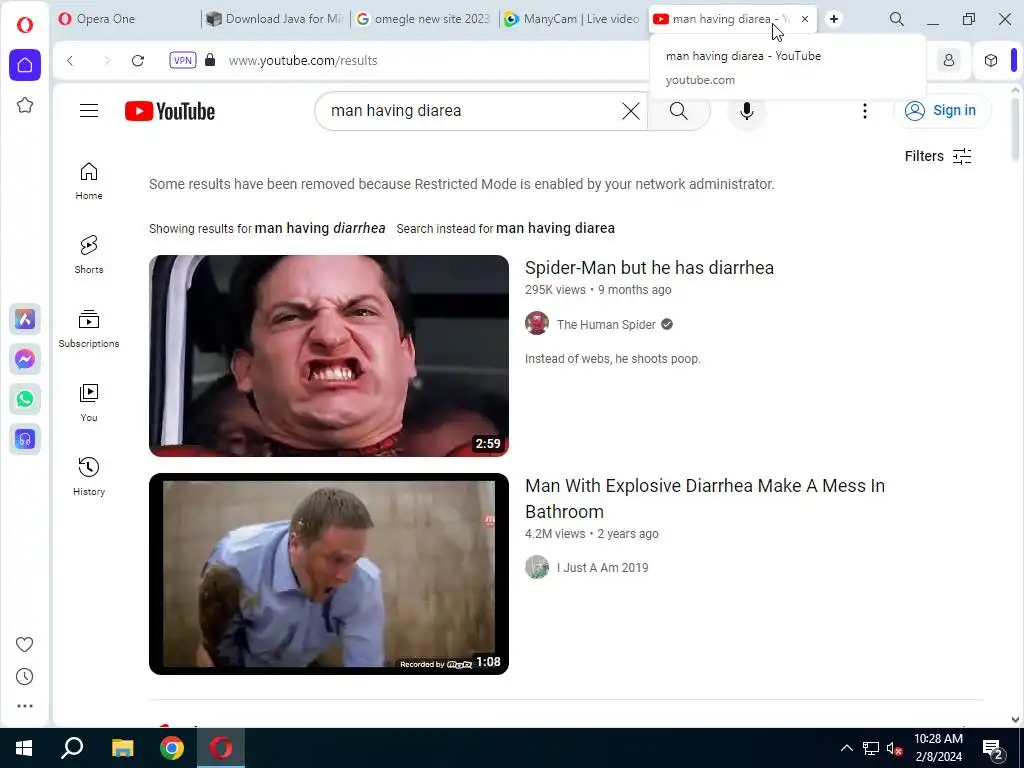Submit search with the magnifier button

pyautogui.click(x=679, y=111)
